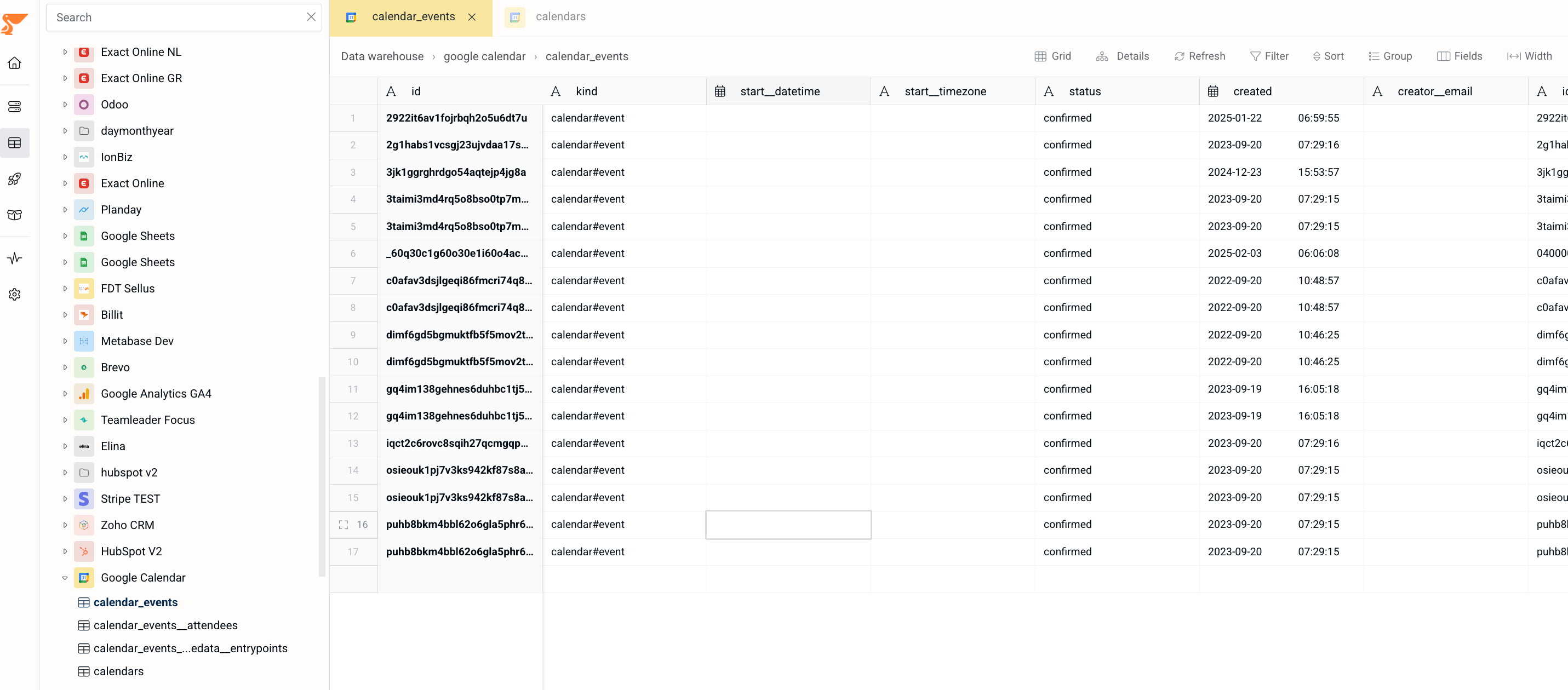Image resolution: width=1568 pixels, height=690 pixels.
Task: Open calendars table in tree
Action: click(119, 672)
